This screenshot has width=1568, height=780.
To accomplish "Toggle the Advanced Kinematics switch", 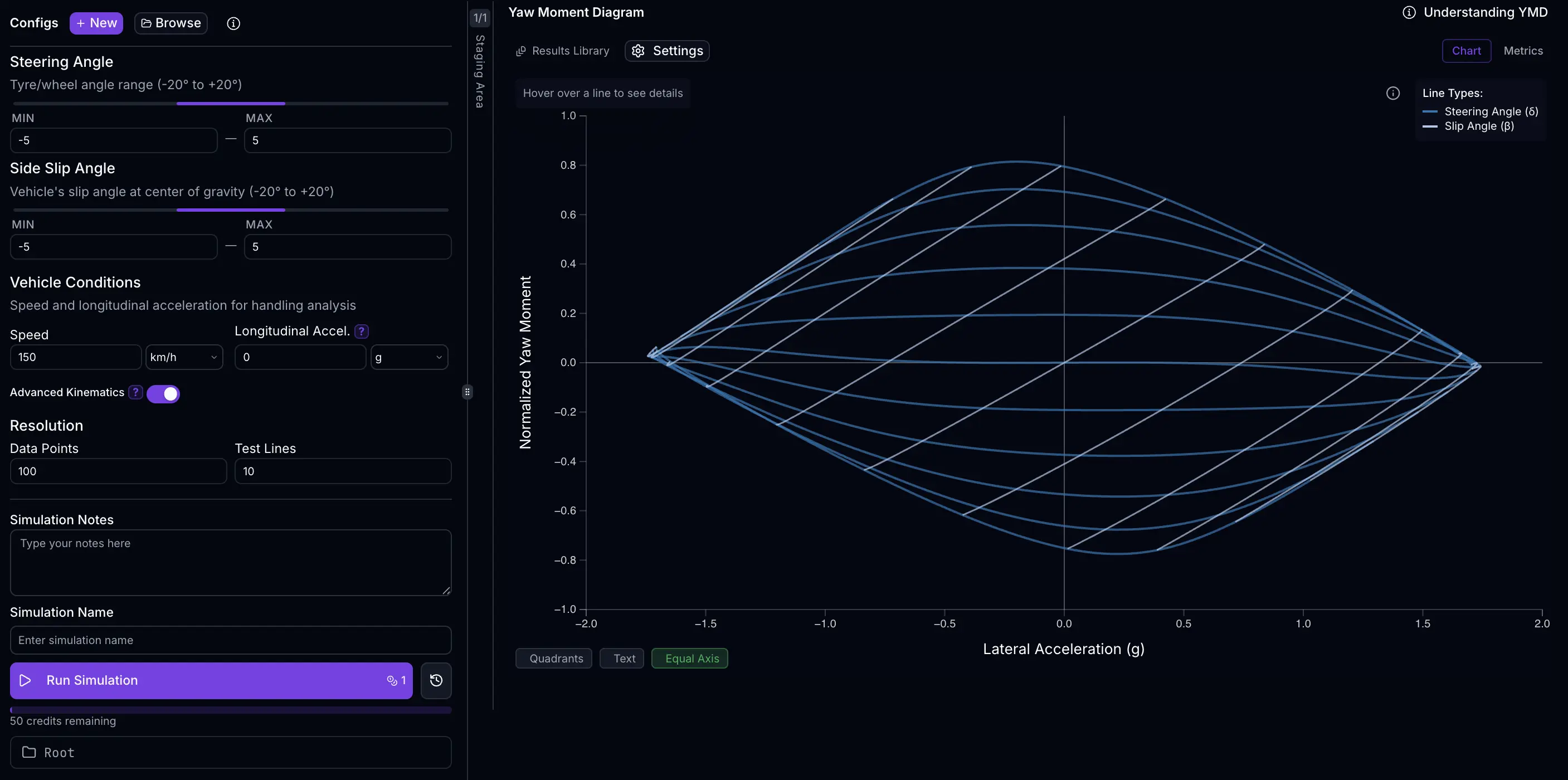I will coord(163,394).
